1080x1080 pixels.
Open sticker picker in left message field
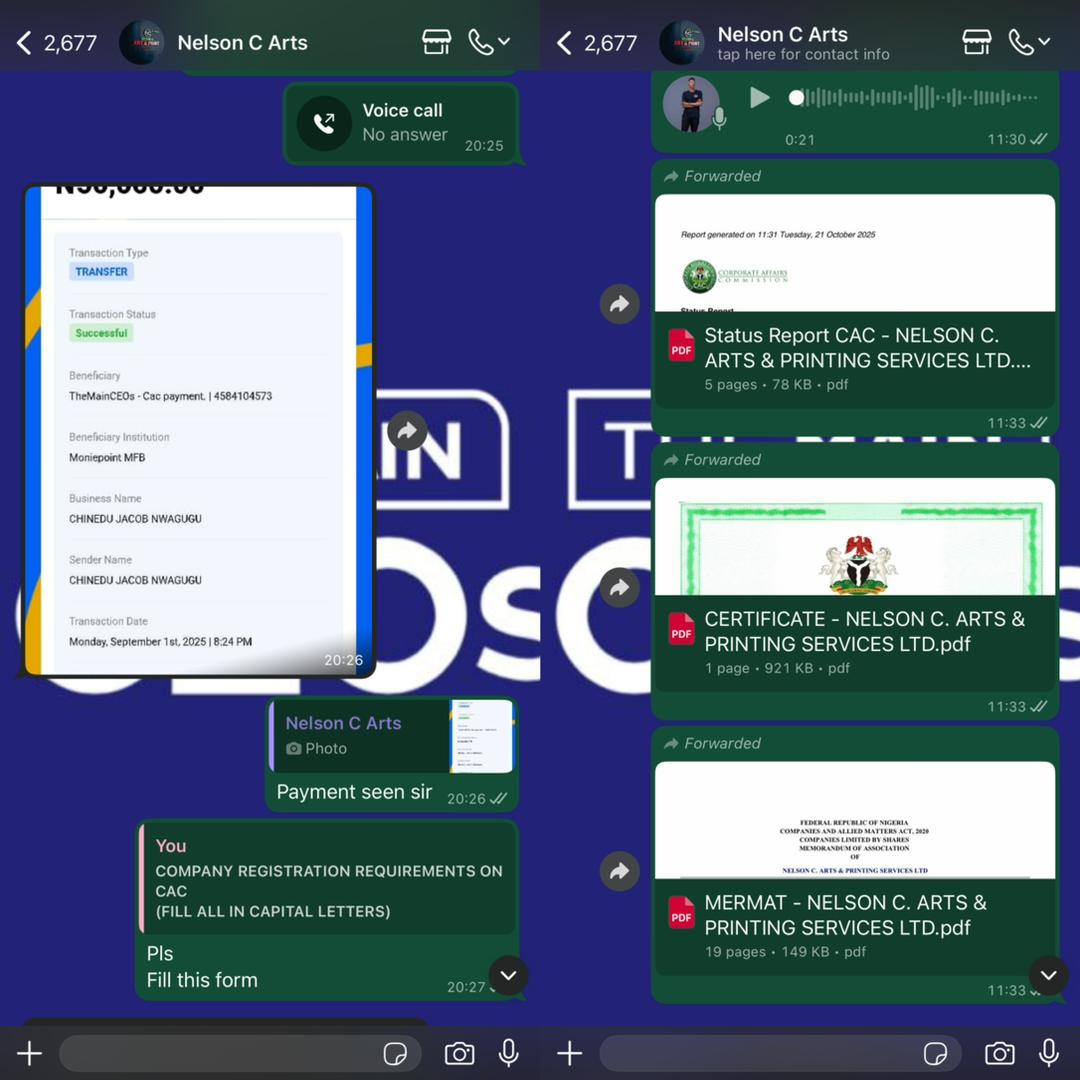tap(395, 1054)
